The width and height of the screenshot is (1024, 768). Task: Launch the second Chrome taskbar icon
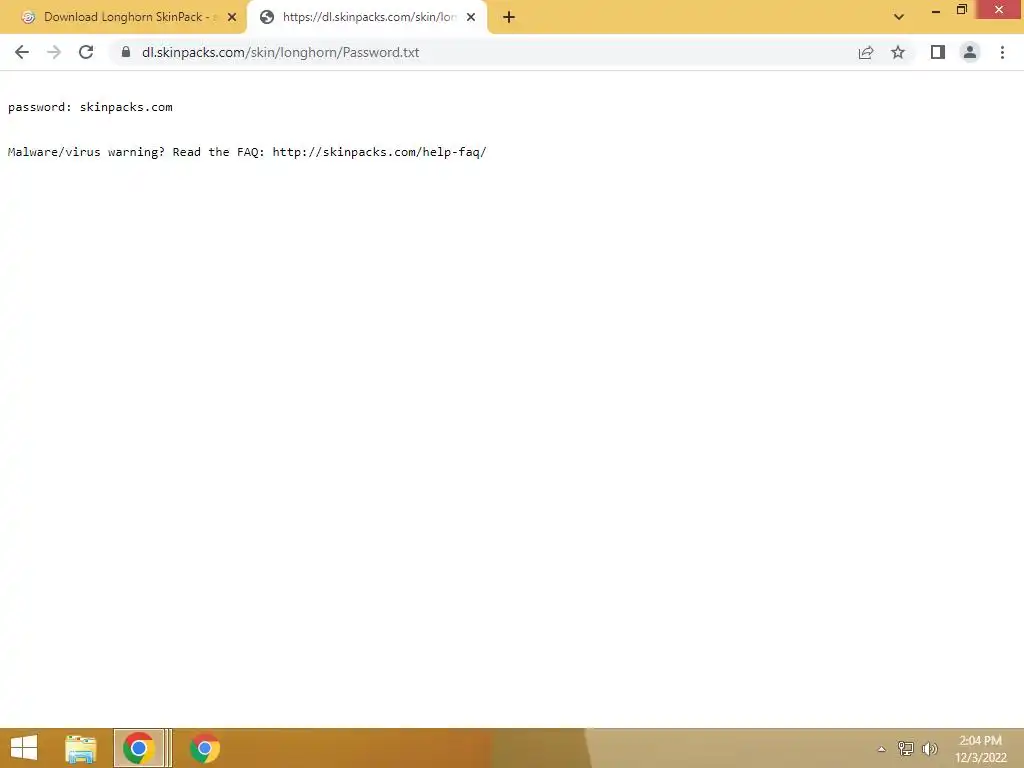pyautogui.click(x=204, y=748)
